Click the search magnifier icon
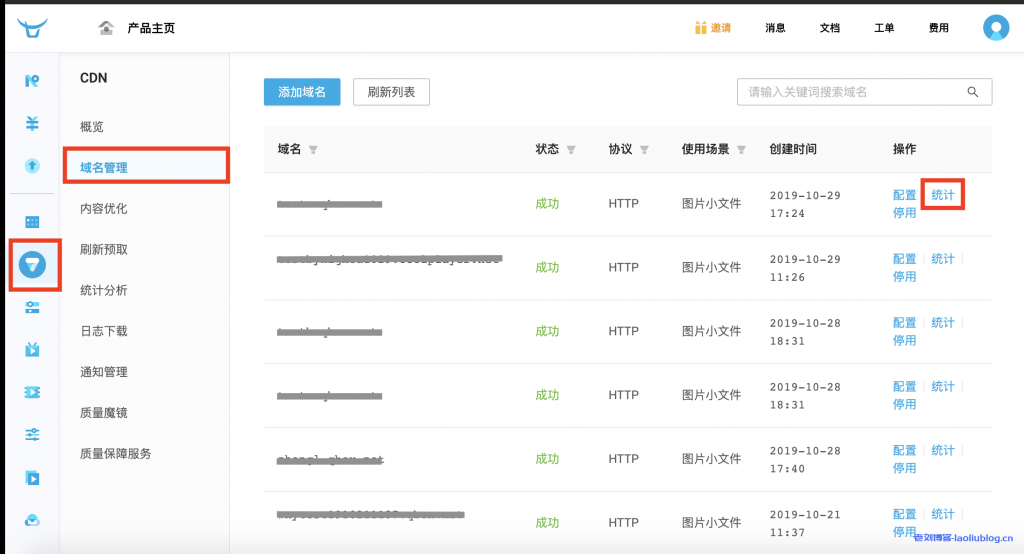The width and height of the screenshot is (1024, 554). pyautogui.click(x=972, y=92)
